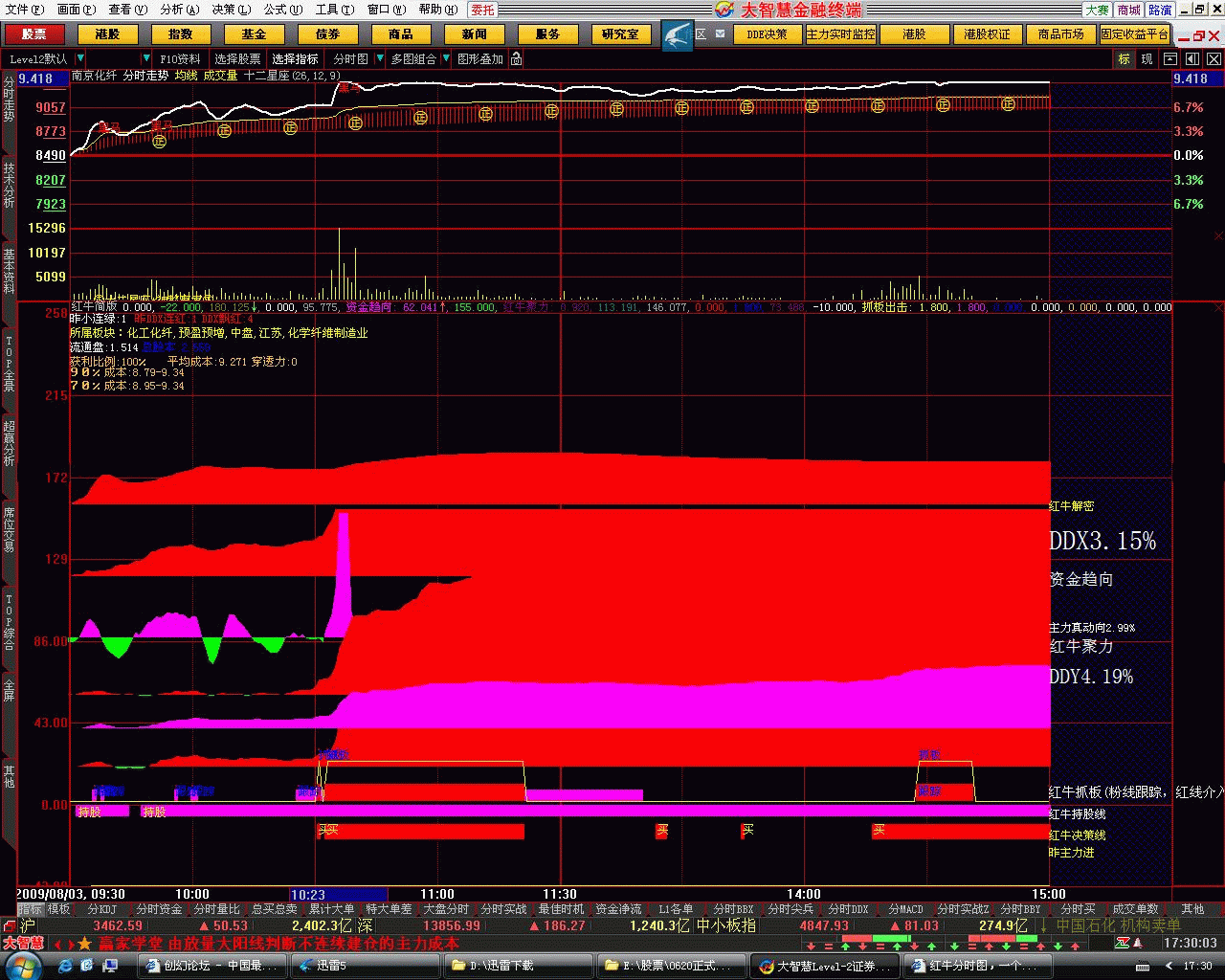This screenshot has width=1225, height=980.
Task: Click the 大智慧 logo in ticker bar
Action: tap(23, 943)
